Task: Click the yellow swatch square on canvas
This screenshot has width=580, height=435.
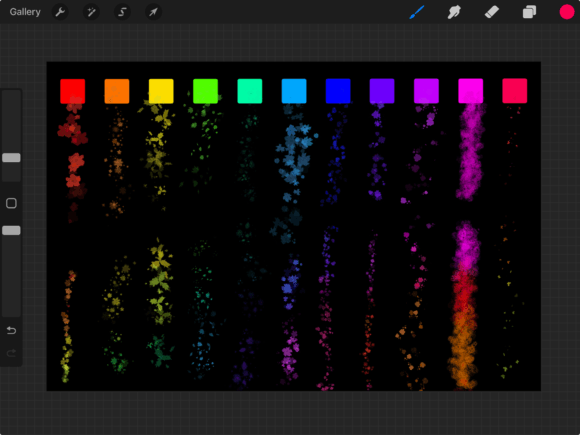Action: (x=161, y=91)
